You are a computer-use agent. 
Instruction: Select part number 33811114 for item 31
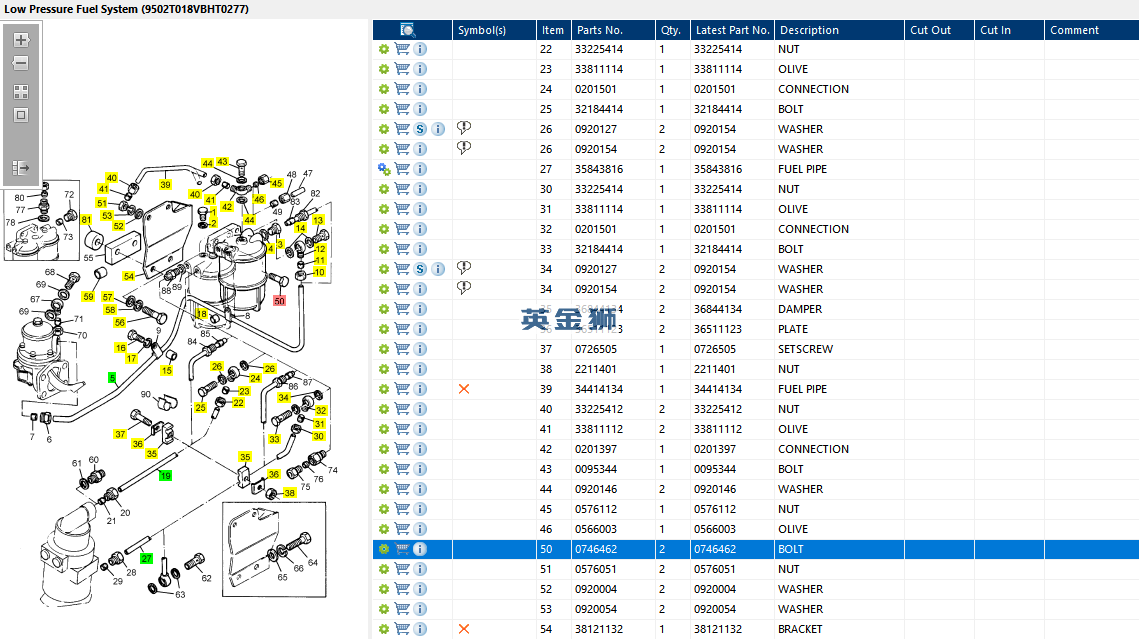point(599,209)
